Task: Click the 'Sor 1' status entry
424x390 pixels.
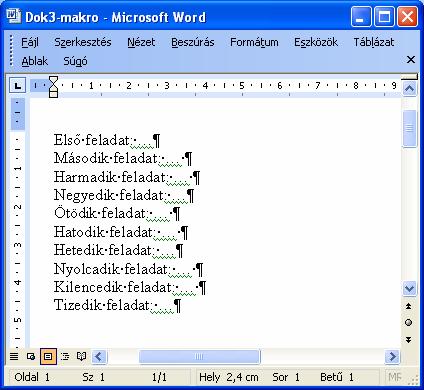Action: point(286,377)
